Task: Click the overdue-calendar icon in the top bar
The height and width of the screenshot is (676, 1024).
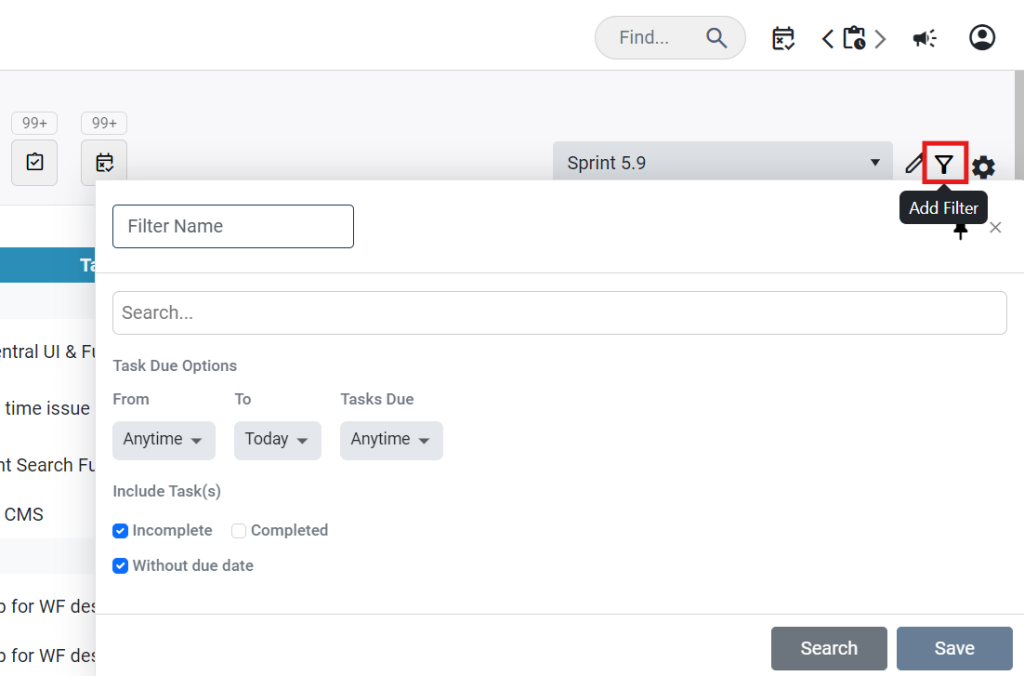Action: [783, 37]
